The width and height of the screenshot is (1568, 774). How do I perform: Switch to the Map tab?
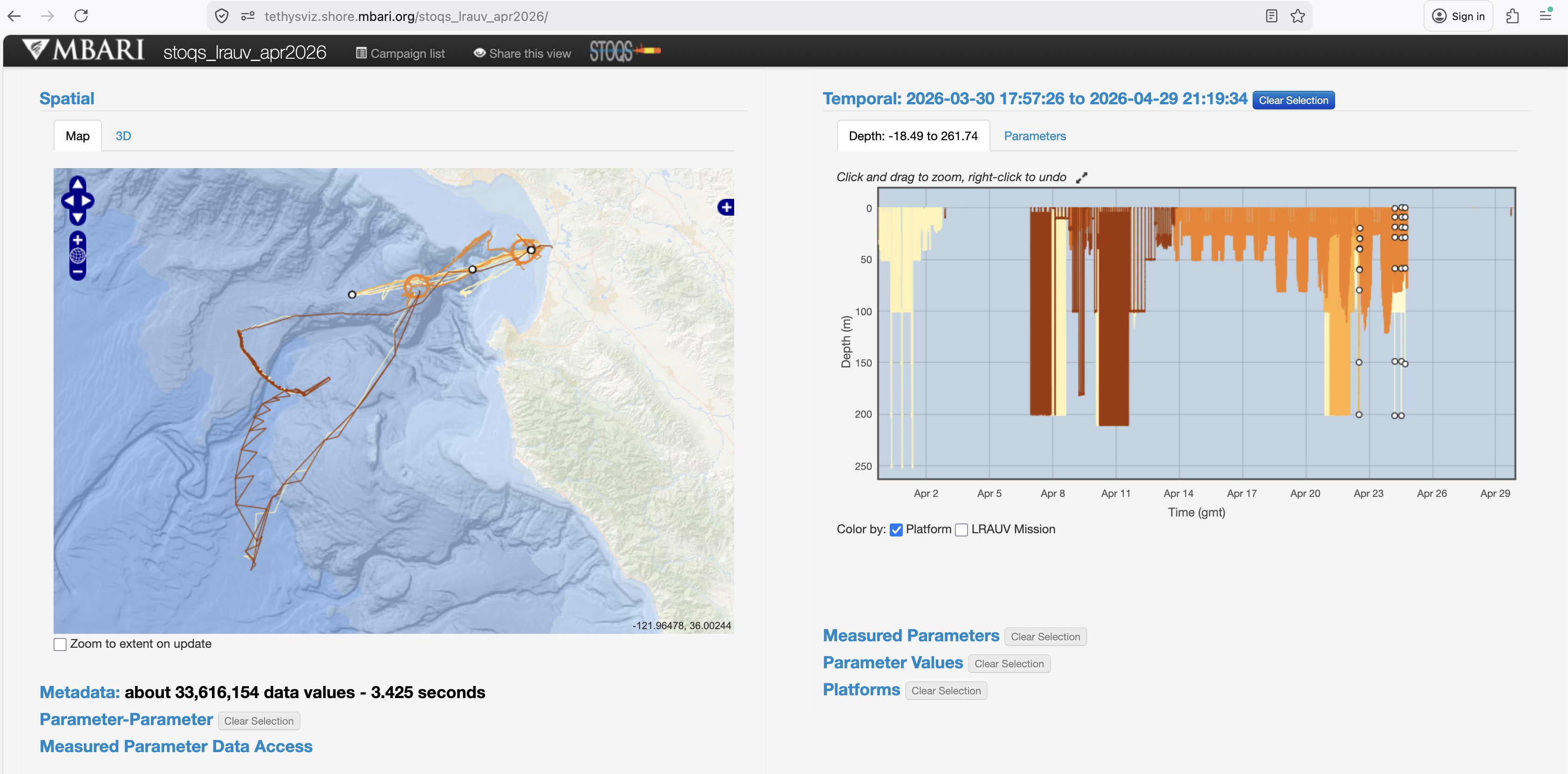coord(77,136)
